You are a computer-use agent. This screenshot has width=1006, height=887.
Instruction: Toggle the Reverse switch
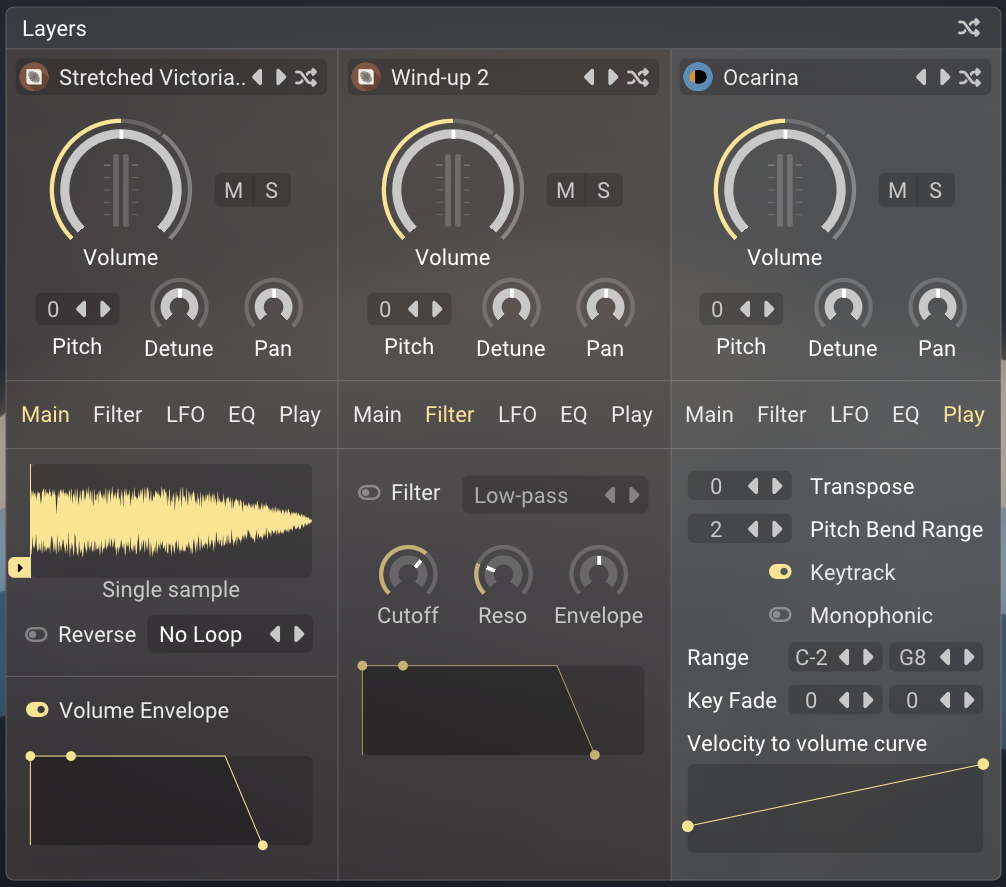[37, 635]
